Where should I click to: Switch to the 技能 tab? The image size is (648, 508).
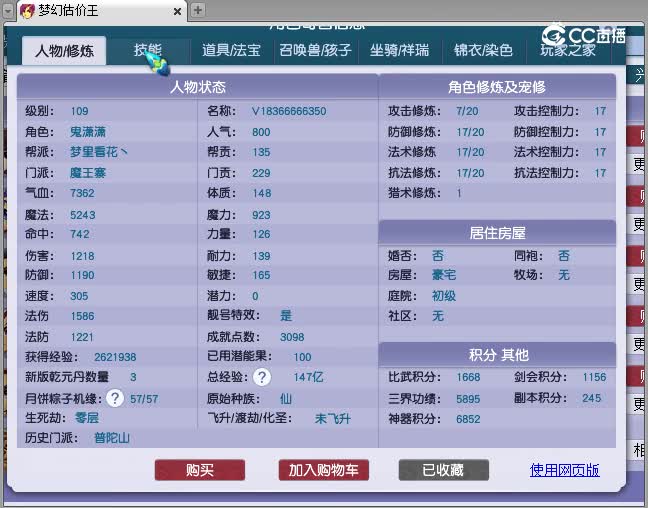[148, 50]
